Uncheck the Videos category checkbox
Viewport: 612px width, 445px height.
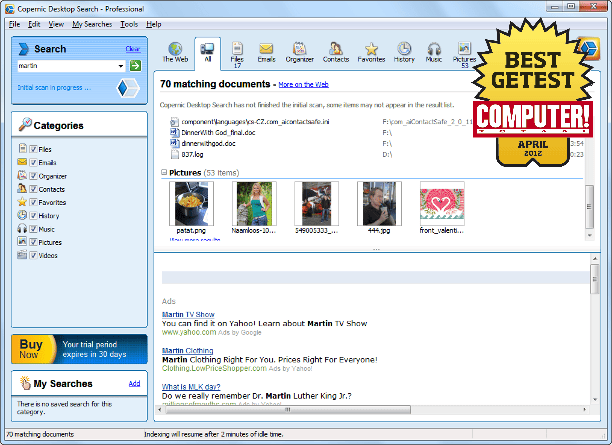click(x=34, y=255)
